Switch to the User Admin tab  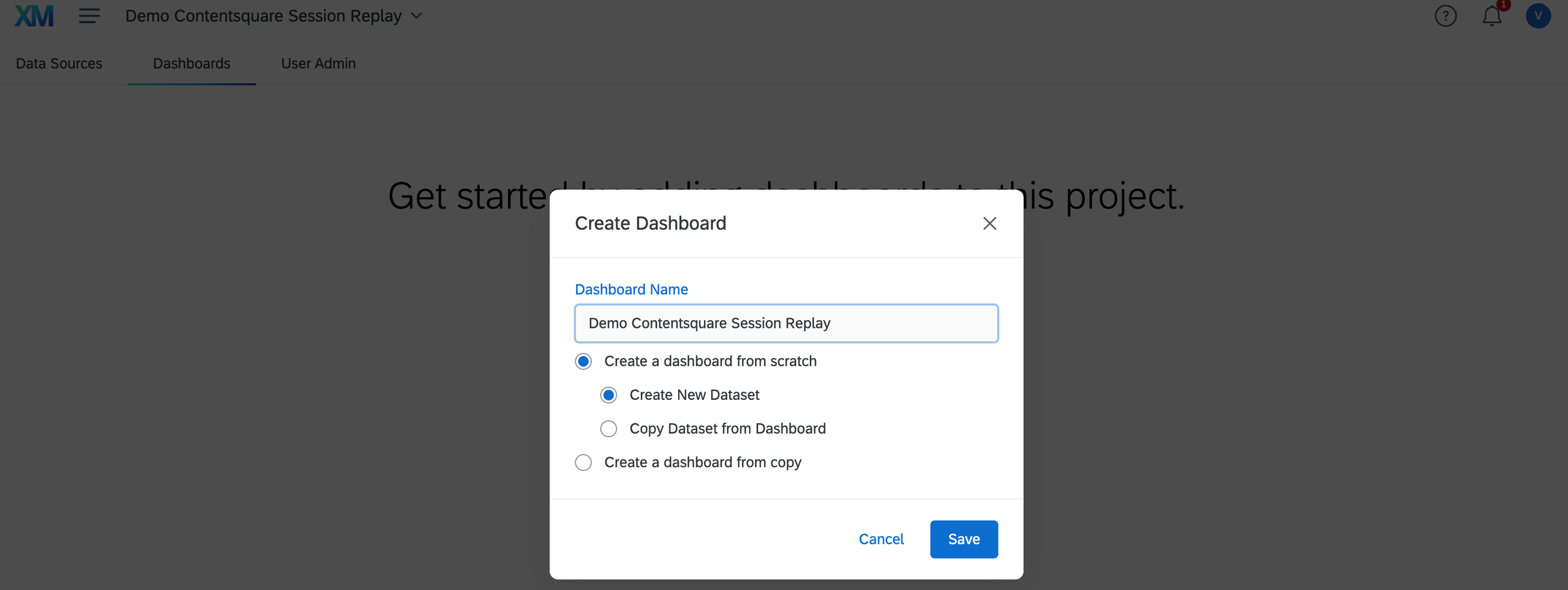[x=318, y=63]
